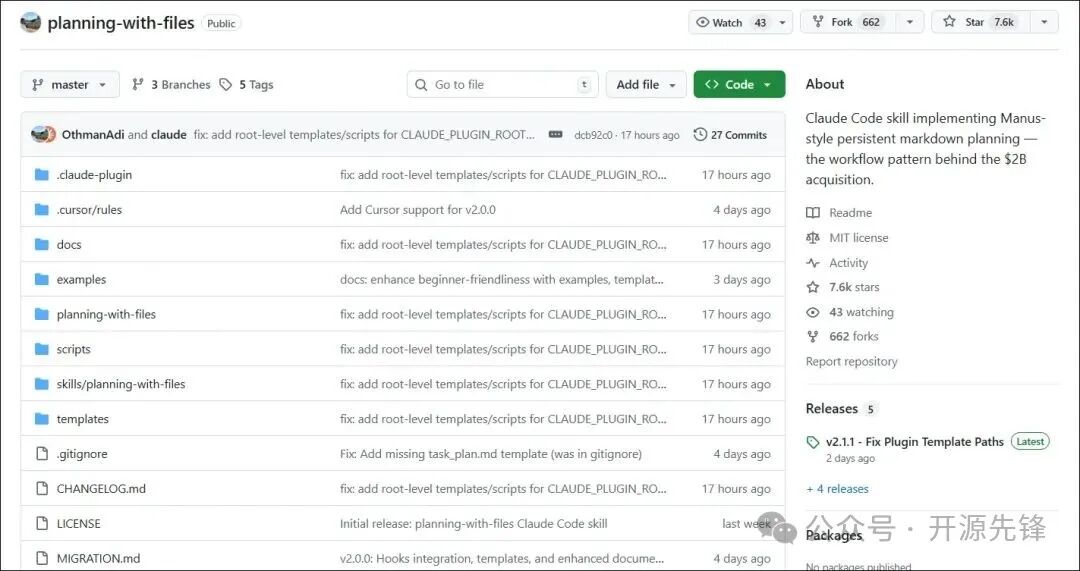Click the clock history icon beside 27 Commits
Screen dimensions: 1080x571
point(700,134)
